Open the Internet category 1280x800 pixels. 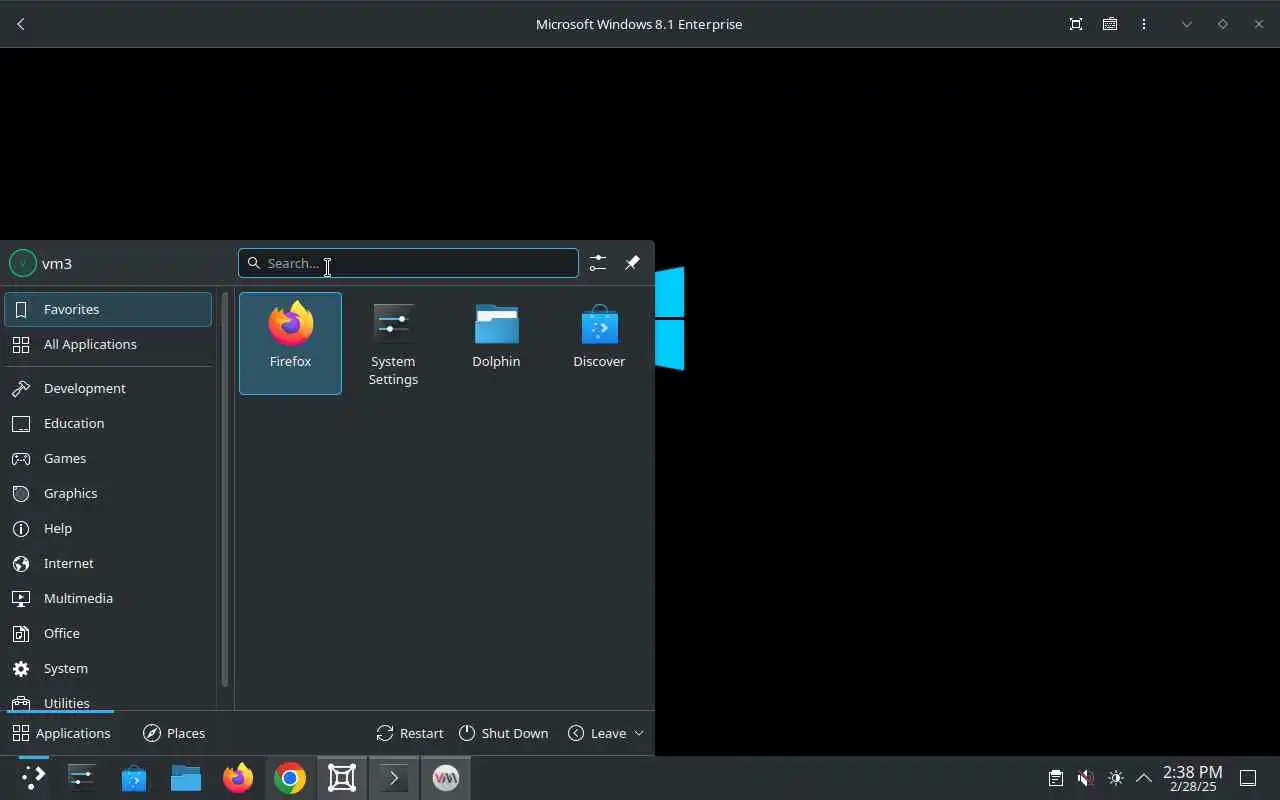[x=108, y=563]
